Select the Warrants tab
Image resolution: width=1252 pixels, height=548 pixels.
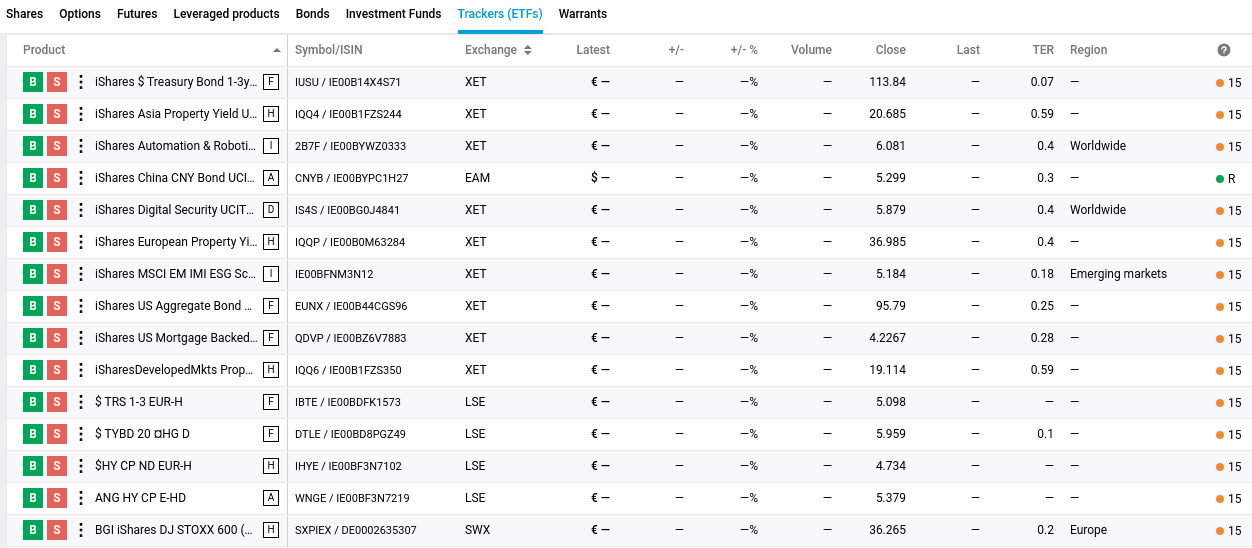(583, 14)
